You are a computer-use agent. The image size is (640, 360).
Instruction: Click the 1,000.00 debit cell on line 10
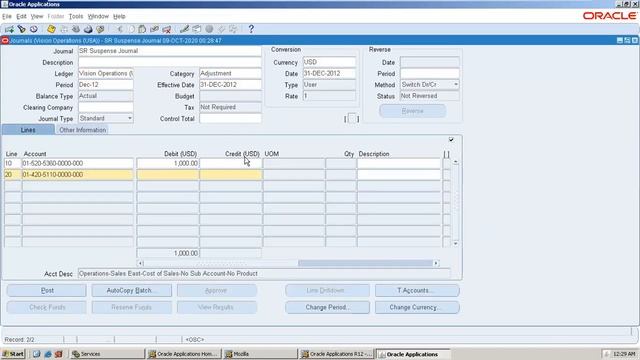168,163
